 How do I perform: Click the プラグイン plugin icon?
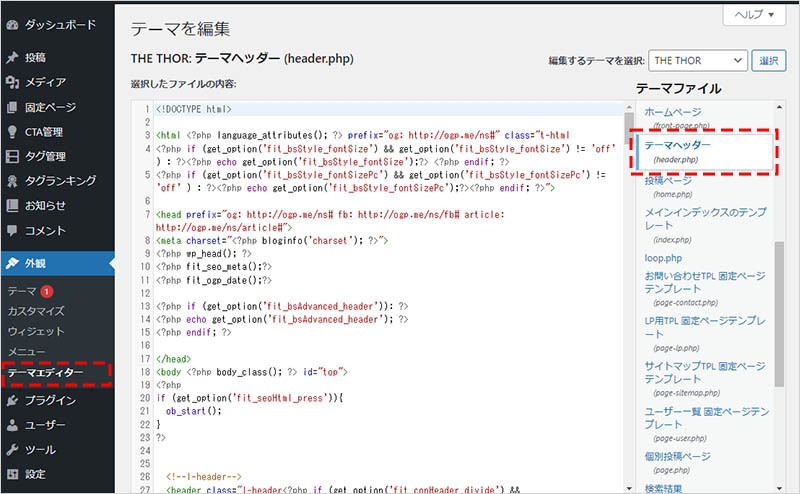point(12,401)
